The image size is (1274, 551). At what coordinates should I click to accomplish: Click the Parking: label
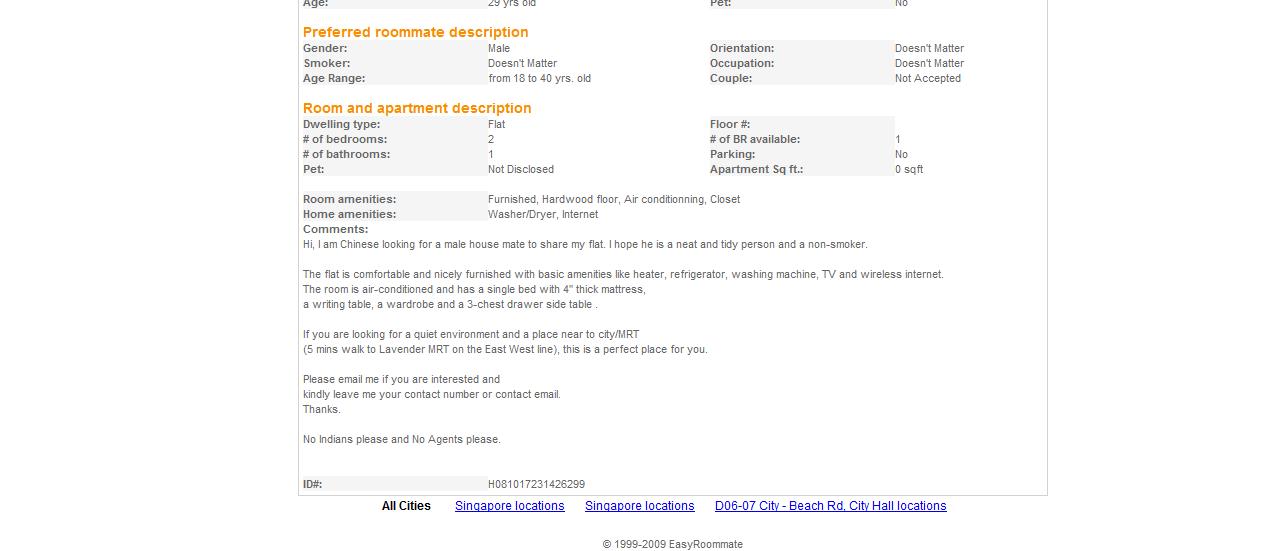732,154
